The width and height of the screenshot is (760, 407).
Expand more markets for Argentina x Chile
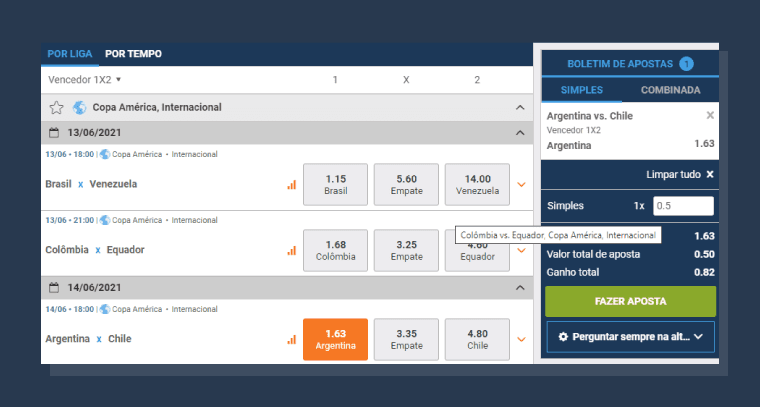click(x=522, y=340)
